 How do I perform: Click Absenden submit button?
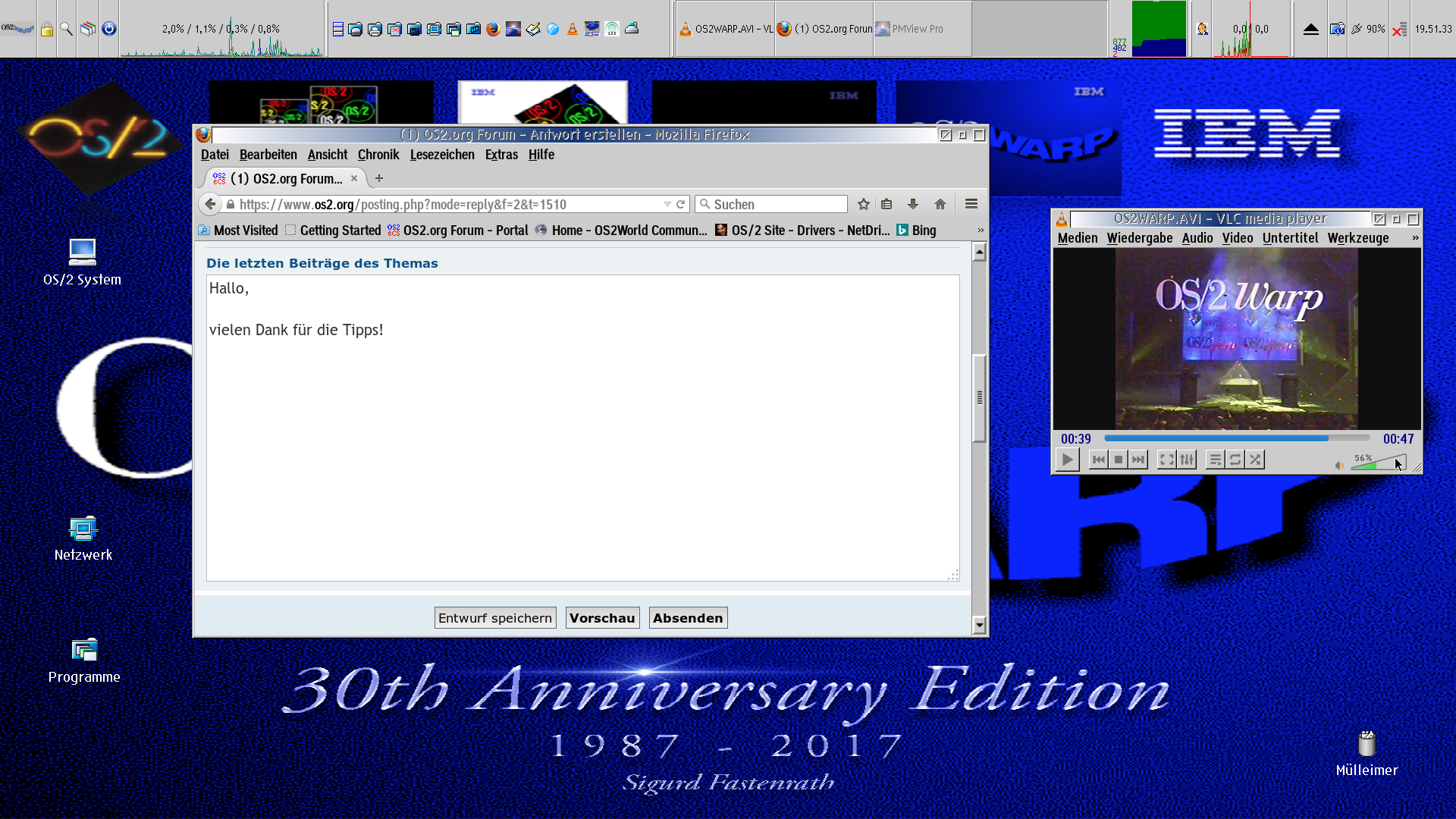click(x=688, y=618)
